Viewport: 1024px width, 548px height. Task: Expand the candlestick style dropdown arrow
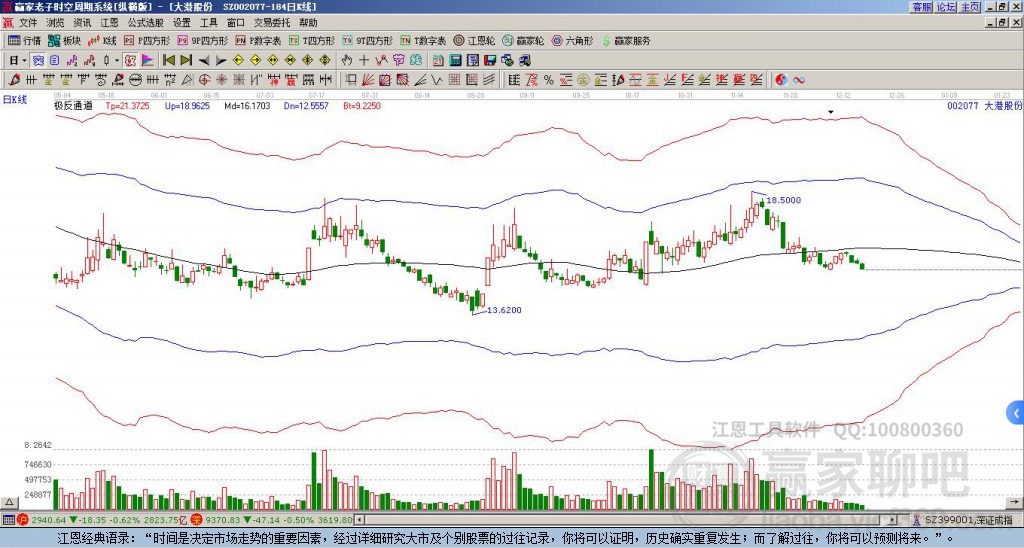click(x=116, y=61)
